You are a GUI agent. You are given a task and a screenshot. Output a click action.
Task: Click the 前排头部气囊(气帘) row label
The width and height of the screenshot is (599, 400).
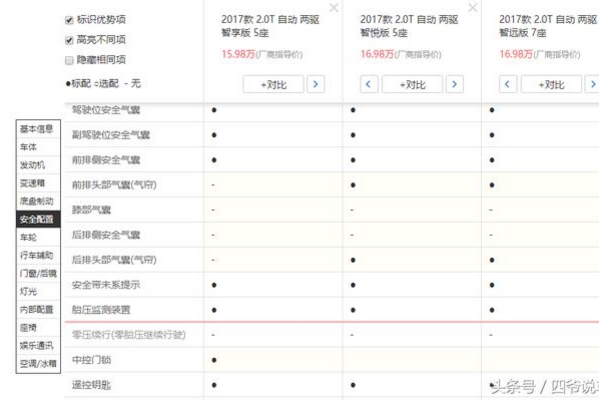coord(114,185)
